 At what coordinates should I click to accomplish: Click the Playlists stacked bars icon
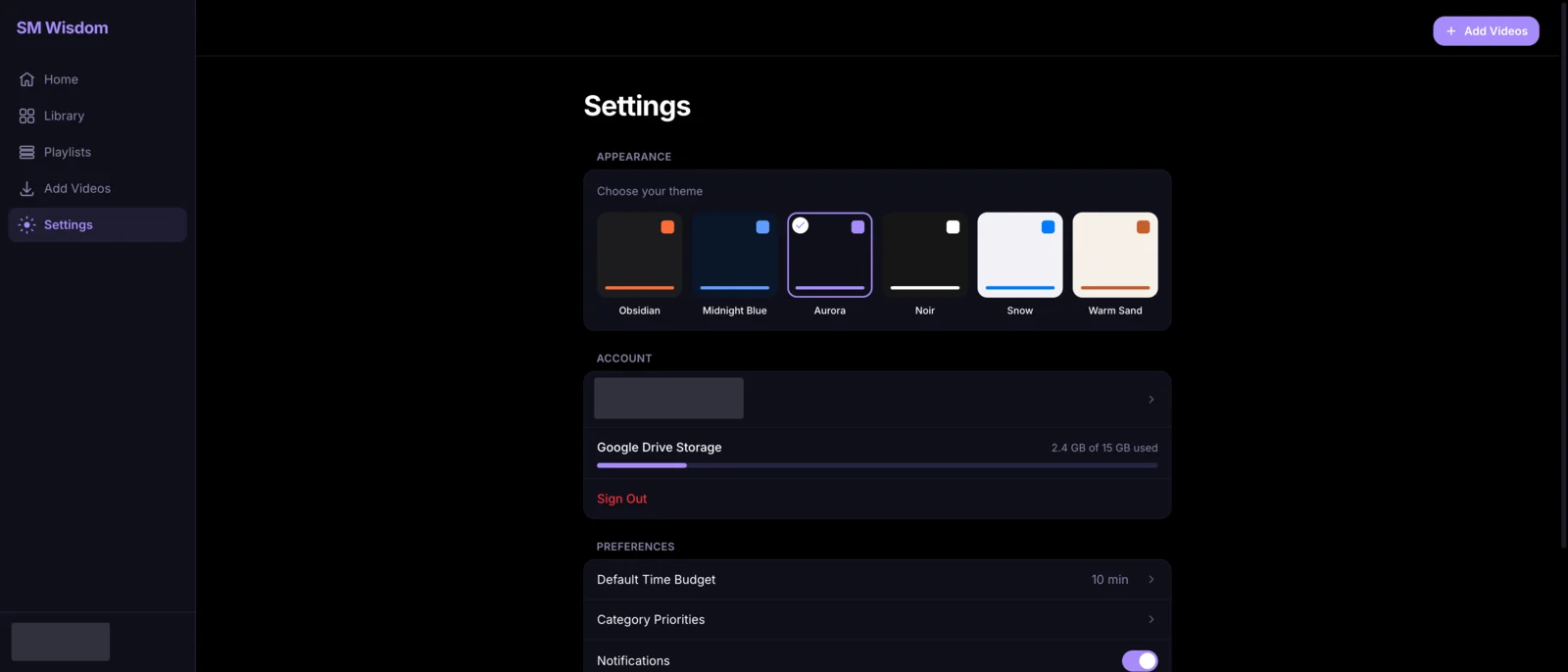(x=26, y=152)
